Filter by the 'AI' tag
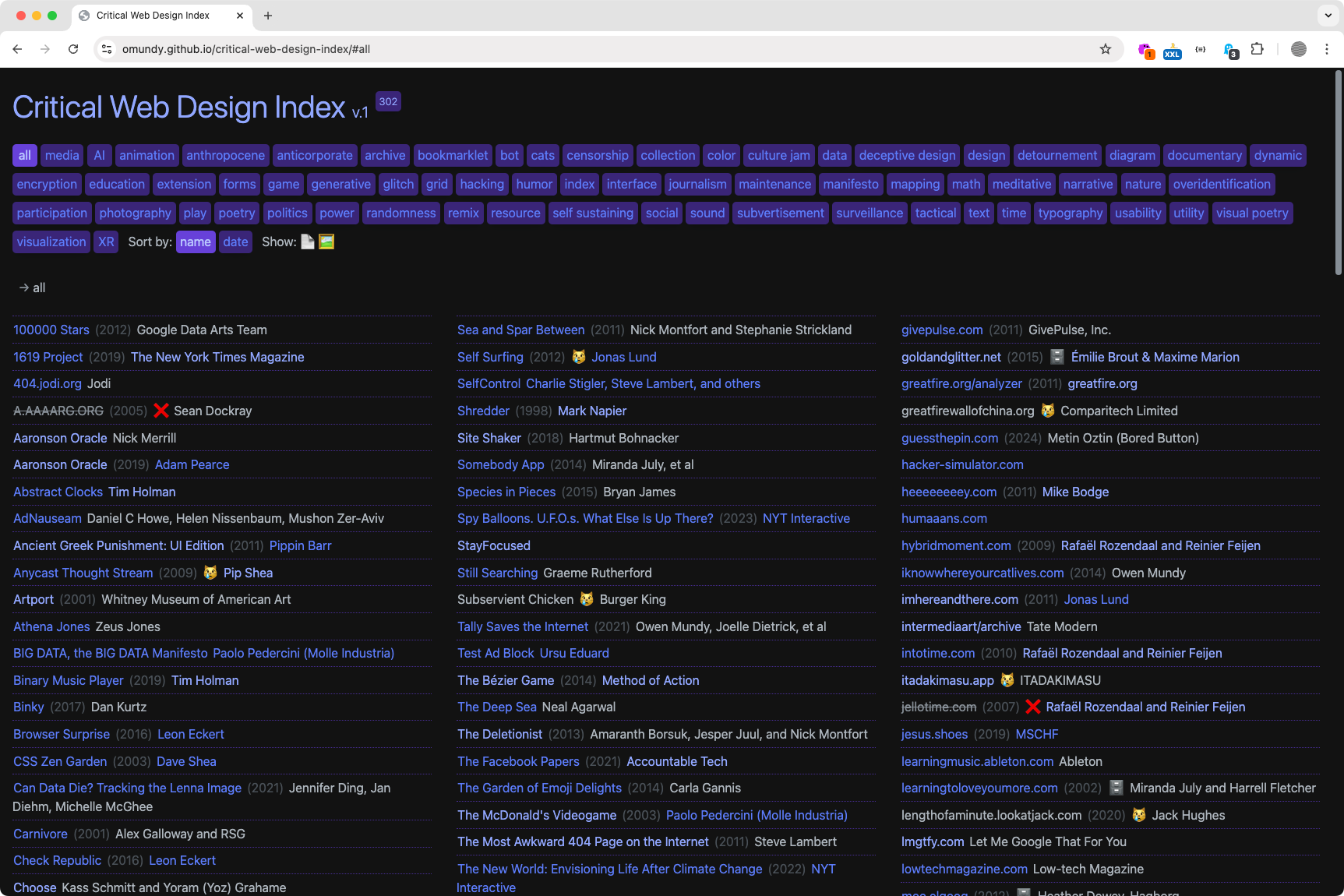The image size is (1344, 896). 100,156
